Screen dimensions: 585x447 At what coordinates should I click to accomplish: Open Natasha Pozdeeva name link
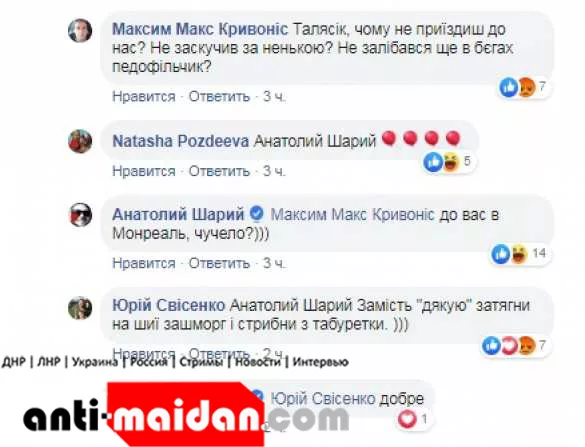181,141
